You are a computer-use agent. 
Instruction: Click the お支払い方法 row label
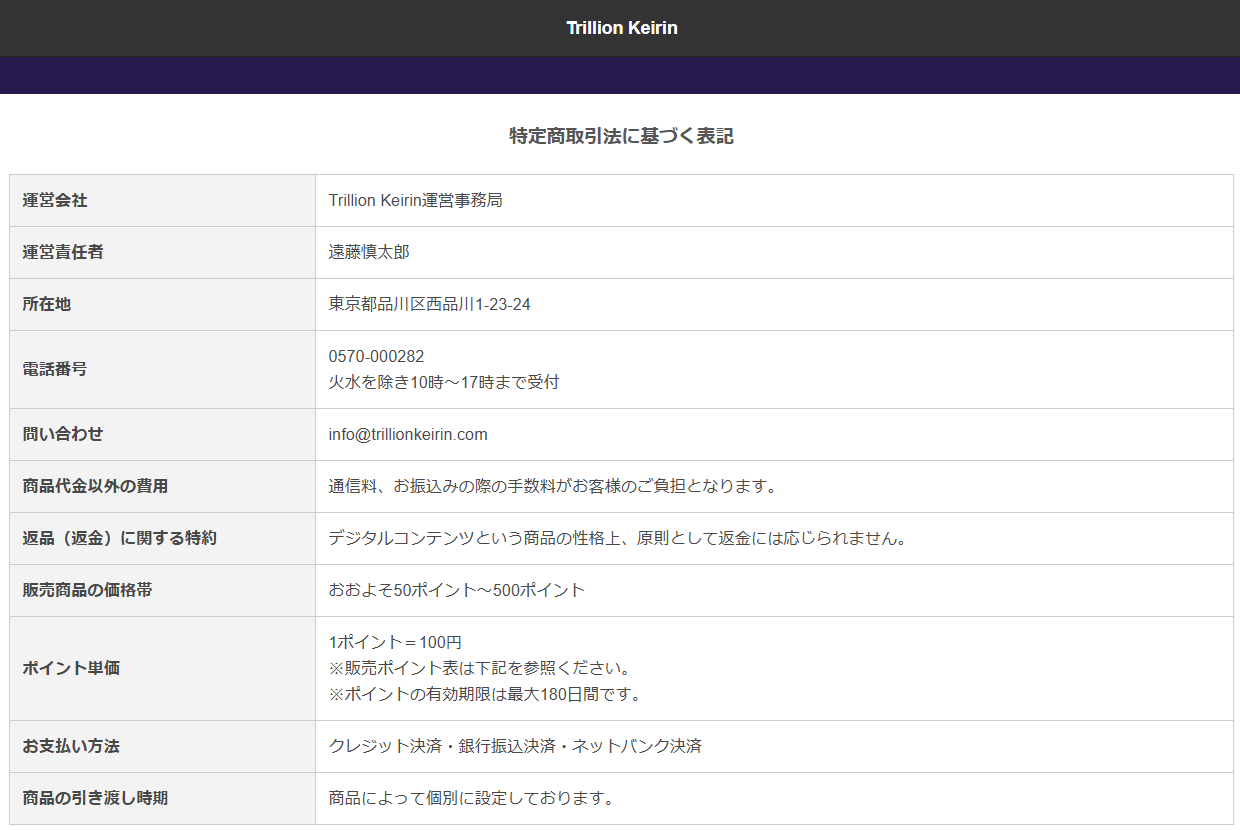click(71, 746)
